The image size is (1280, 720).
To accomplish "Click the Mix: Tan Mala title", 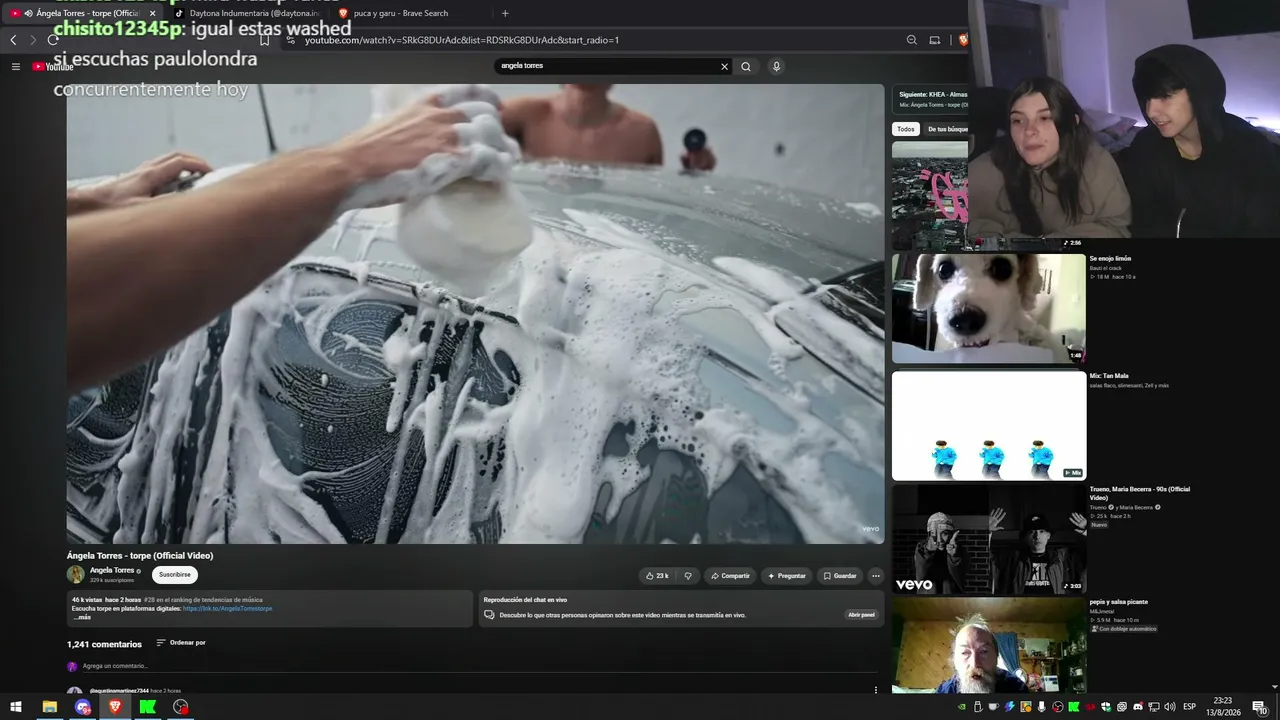I will (x=1109, y=376).
